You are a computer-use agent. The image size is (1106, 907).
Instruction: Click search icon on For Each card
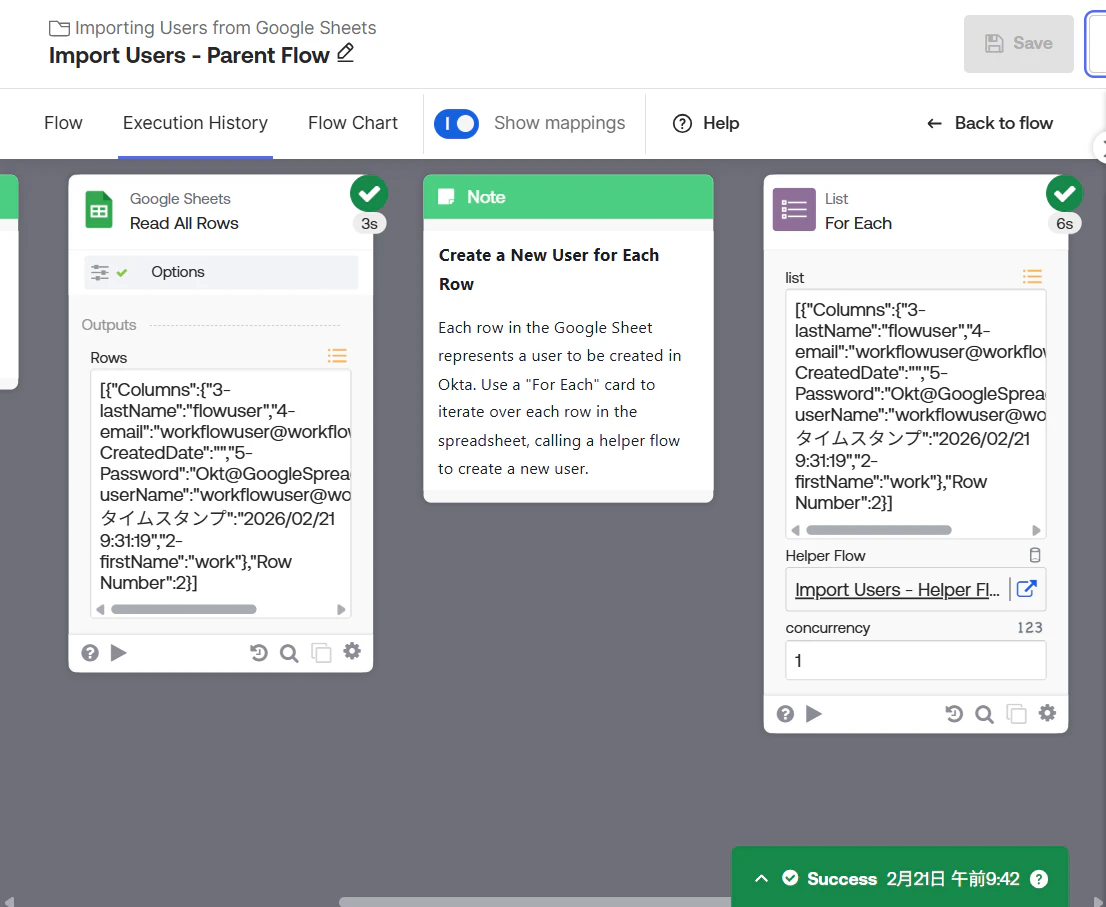coord(985,714)
